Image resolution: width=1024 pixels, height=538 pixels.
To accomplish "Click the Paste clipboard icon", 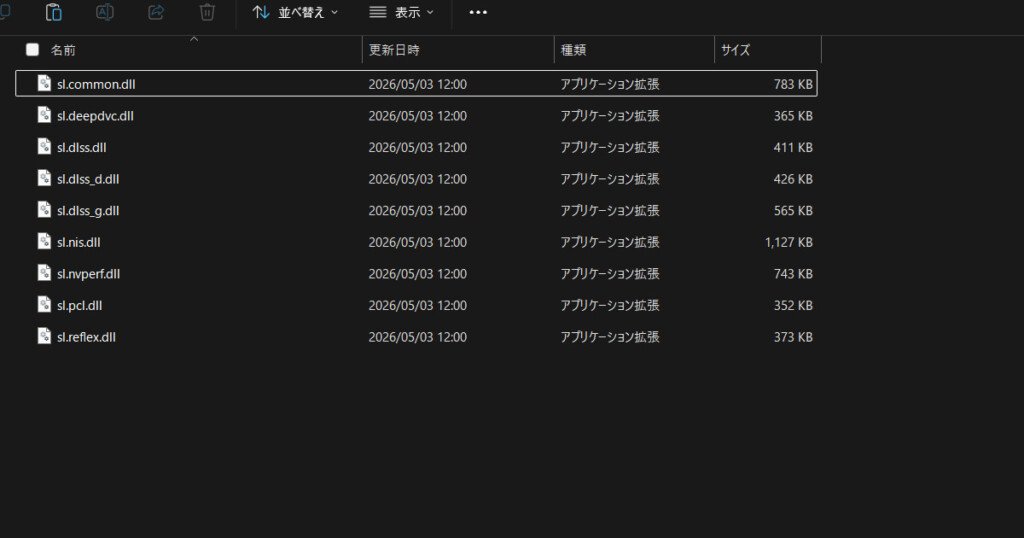I will [x=54, y=12].
